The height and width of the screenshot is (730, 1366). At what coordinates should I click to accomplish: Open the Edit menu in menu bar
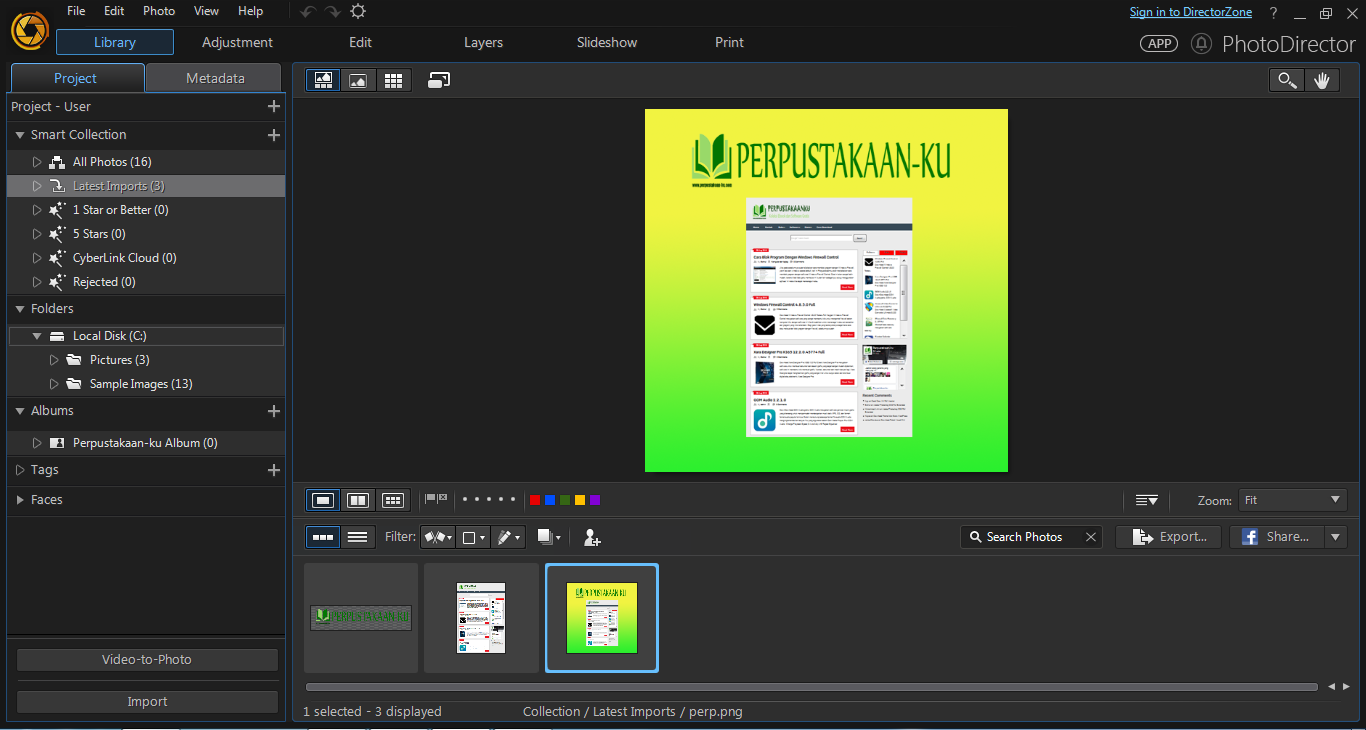114,11
